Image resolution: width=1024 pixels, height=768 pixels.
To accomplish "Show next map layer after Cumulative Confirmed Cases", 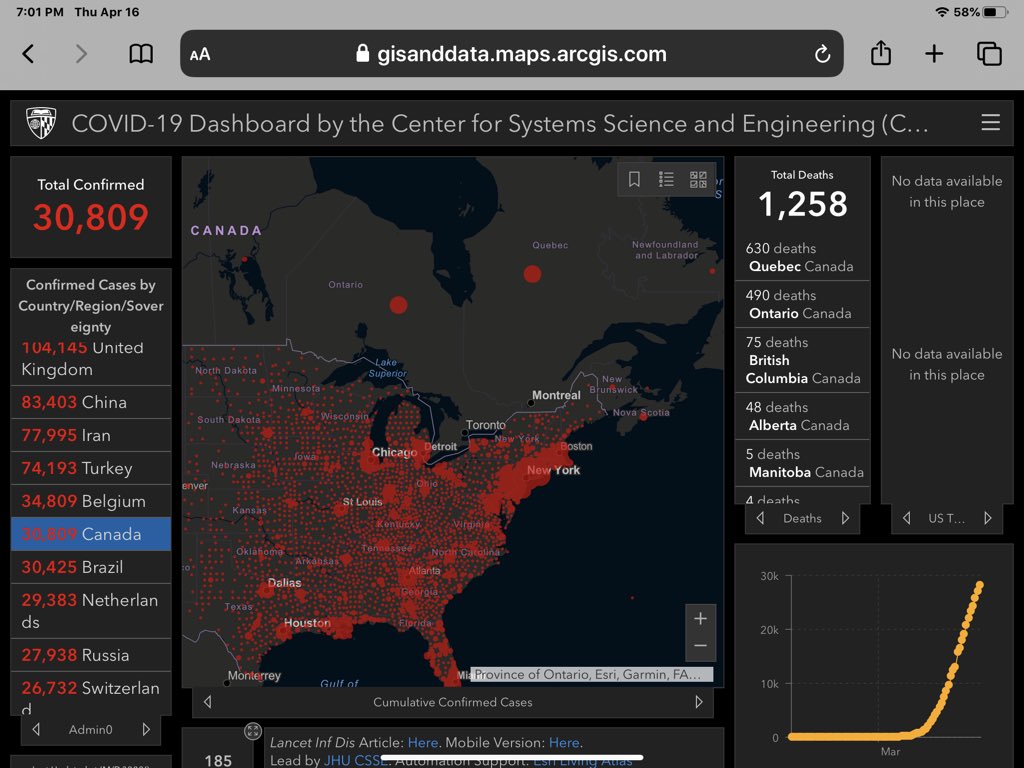I will [x=699, y=702].
